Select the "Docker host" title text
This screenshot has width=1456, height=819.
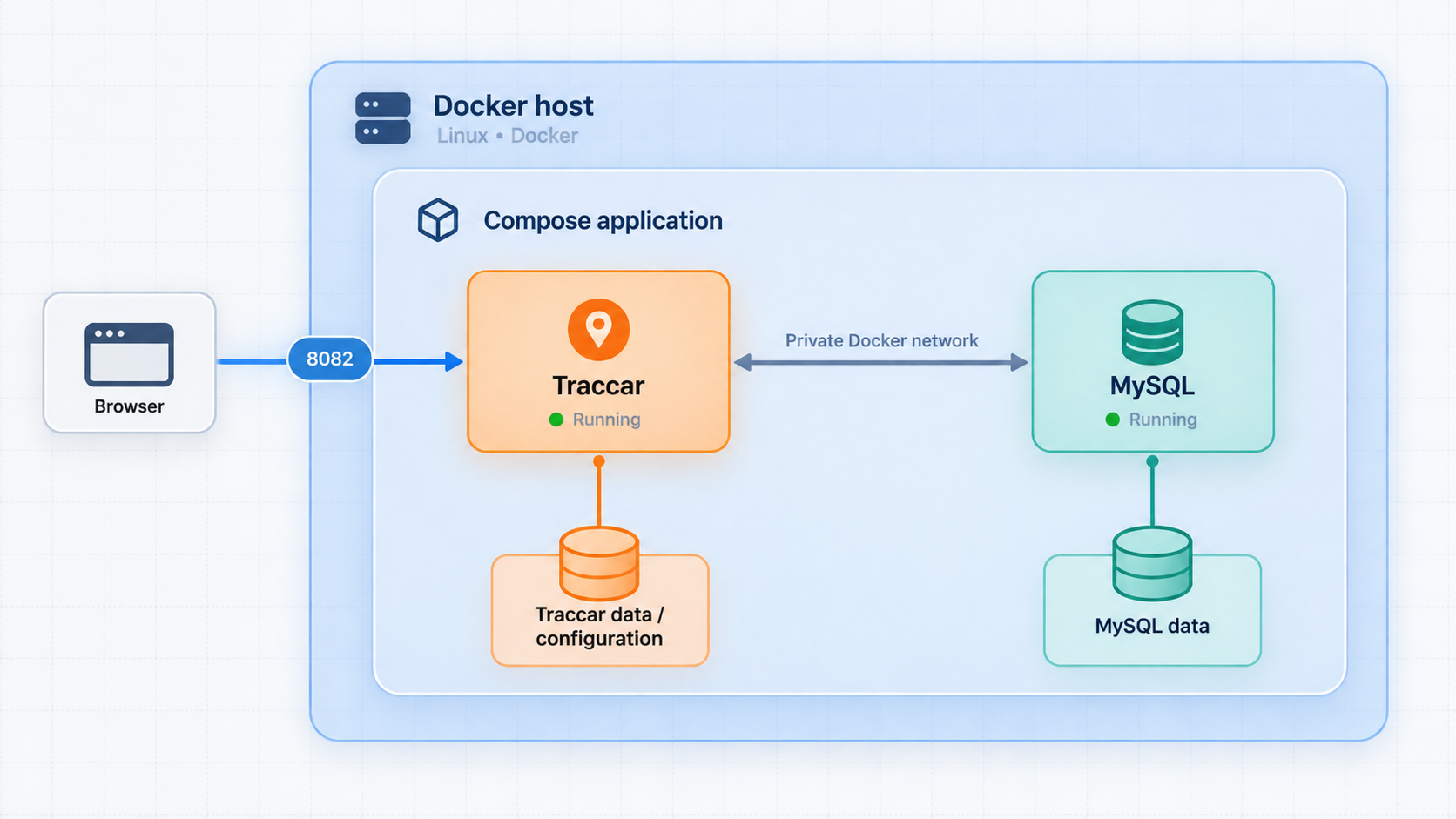click(513, 106)
